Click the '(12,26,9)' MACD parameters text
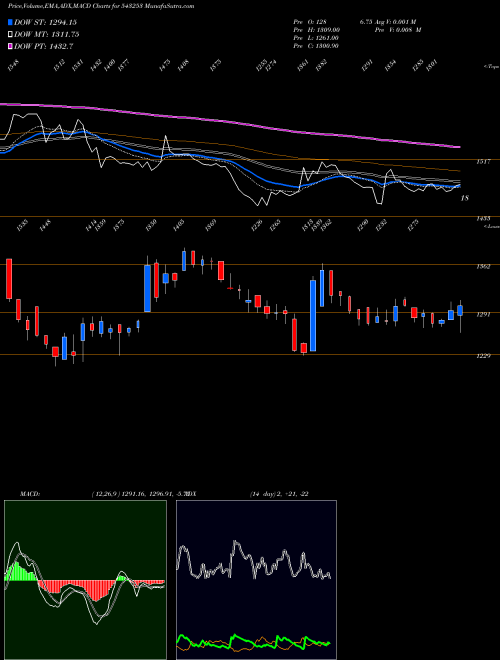The height and width of the screenshot is (660, 500). click(106, 494)
